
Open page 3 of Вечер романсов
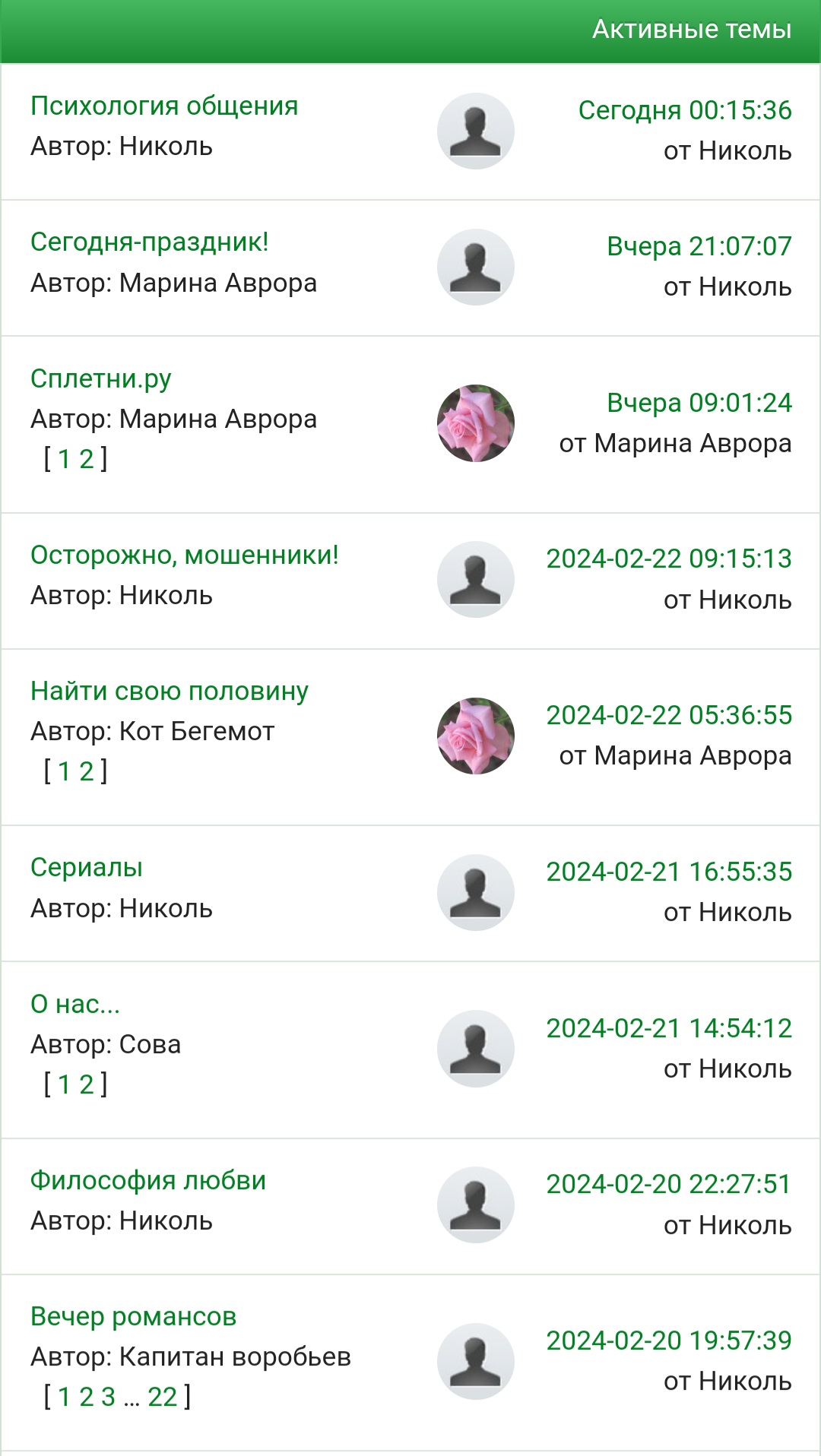108,1397
